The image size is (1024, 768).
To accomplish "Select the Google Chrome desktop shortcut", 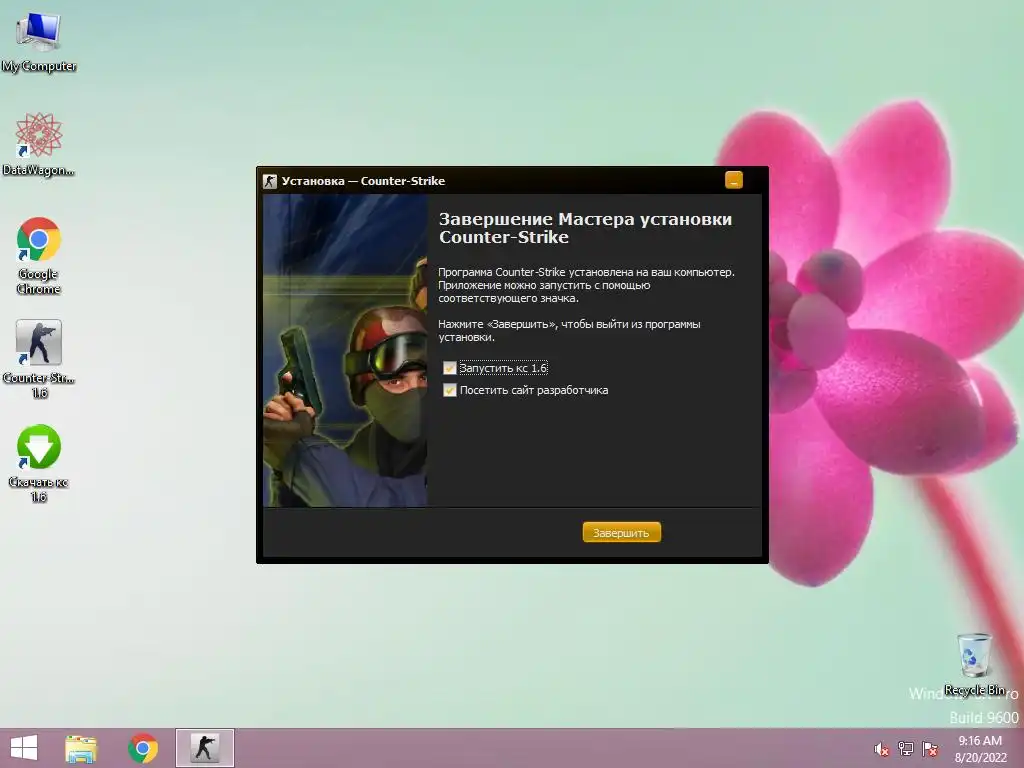I will point(39,256).
